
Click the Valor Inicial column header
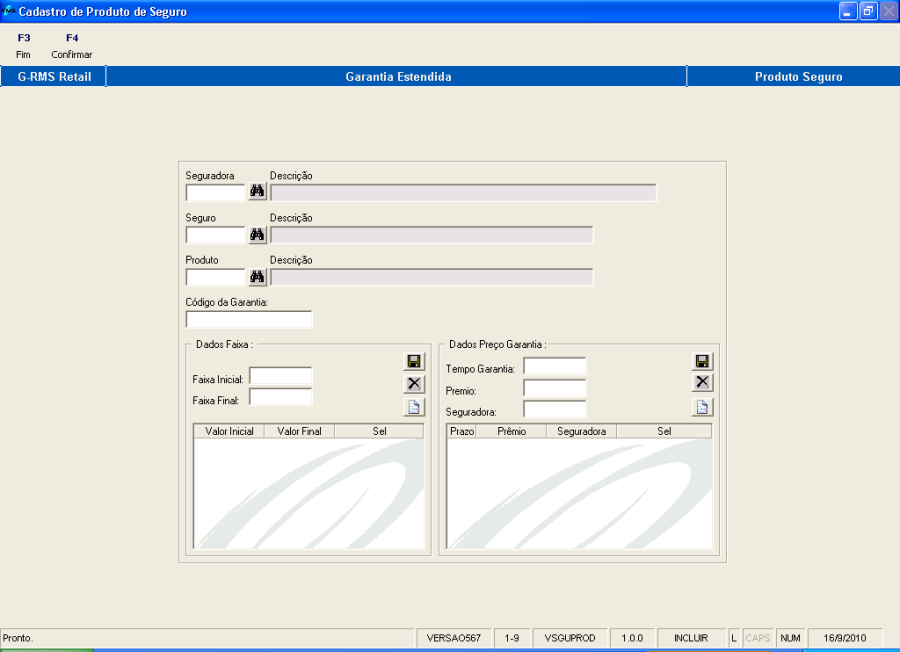pos(229,431)
